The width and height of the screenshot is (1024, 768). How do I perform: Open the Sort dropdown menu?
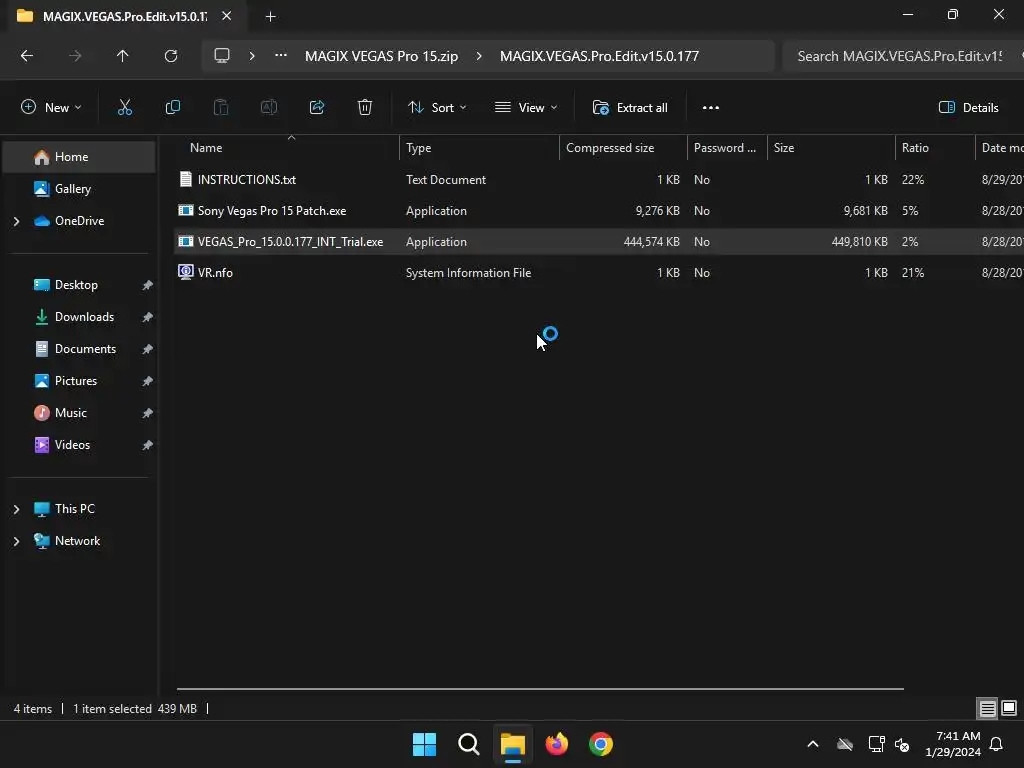click(x=437, y=108)
